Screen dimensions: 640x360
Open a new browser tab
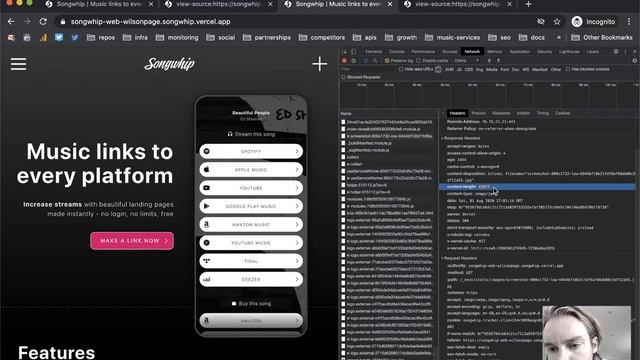[529, 4]
